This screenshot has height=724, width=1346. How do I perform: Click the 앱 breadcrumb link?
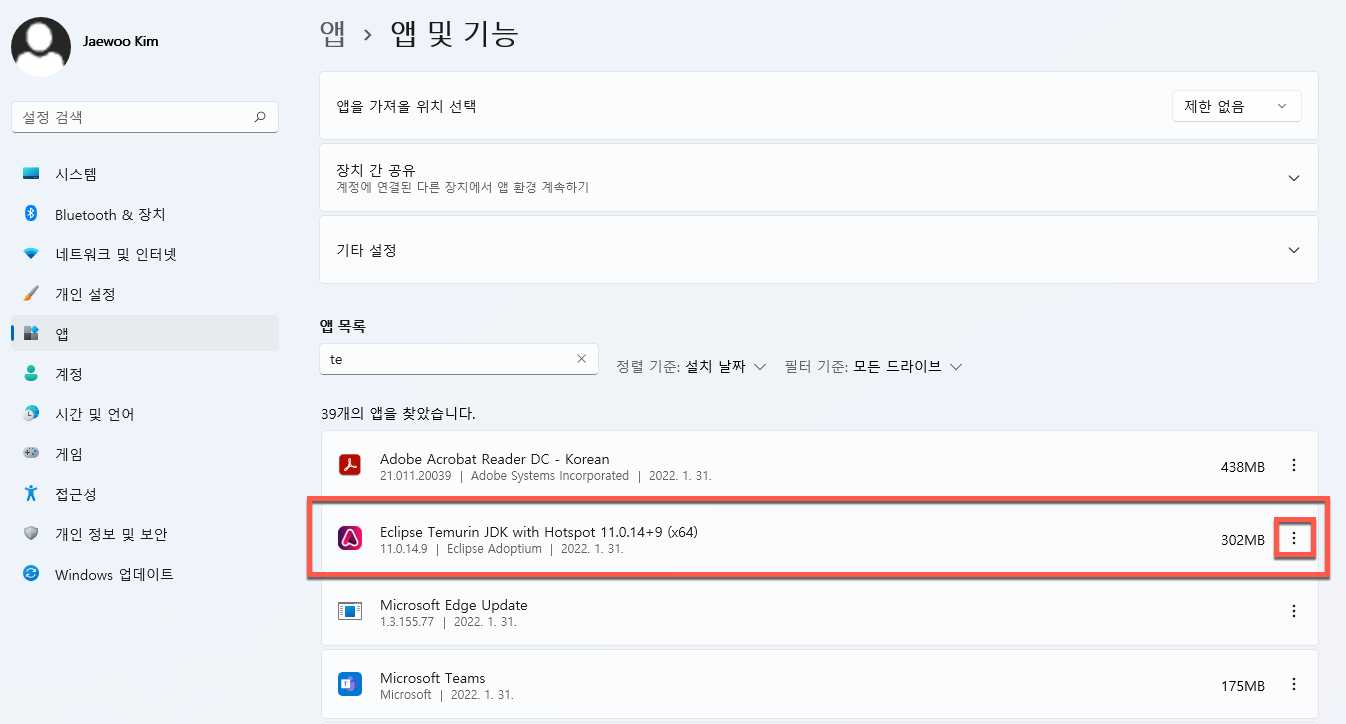click(333, 33)
